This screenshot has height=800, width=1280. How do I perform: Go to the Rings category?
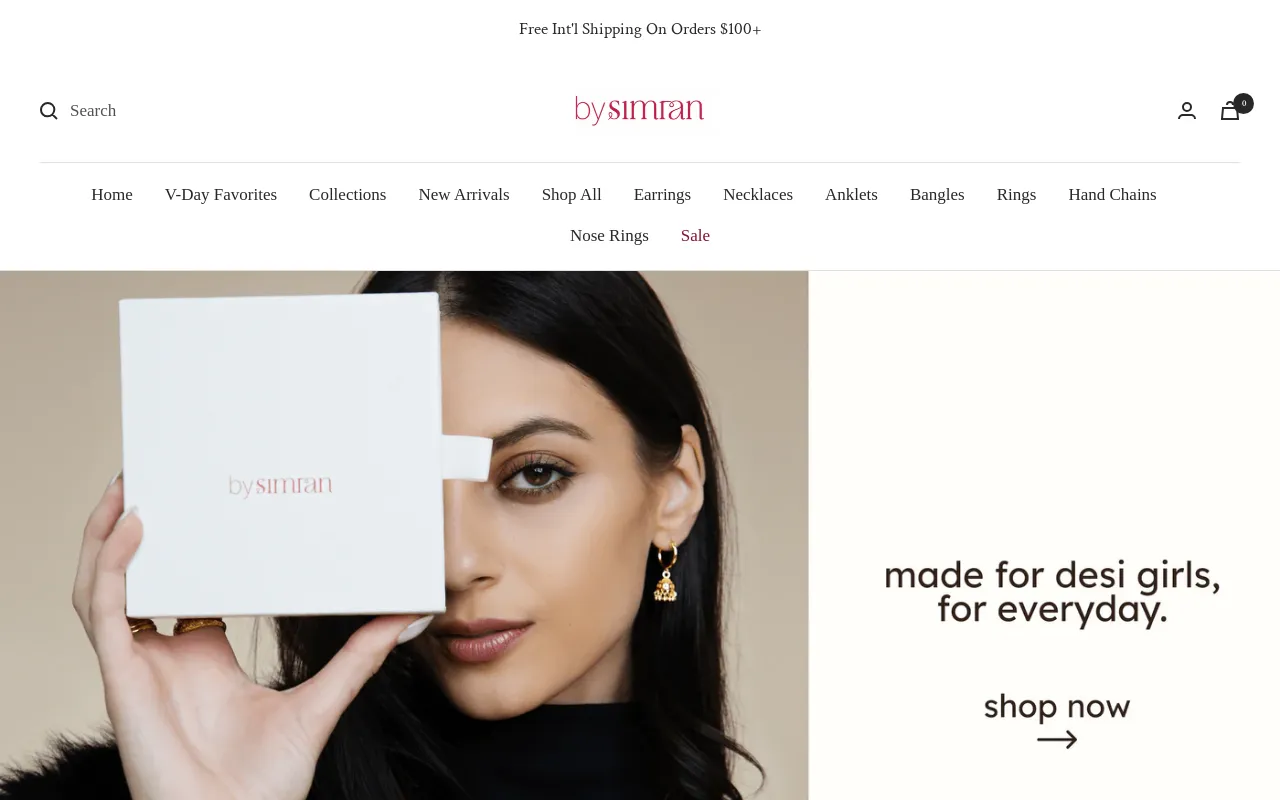click(1016, 195)
